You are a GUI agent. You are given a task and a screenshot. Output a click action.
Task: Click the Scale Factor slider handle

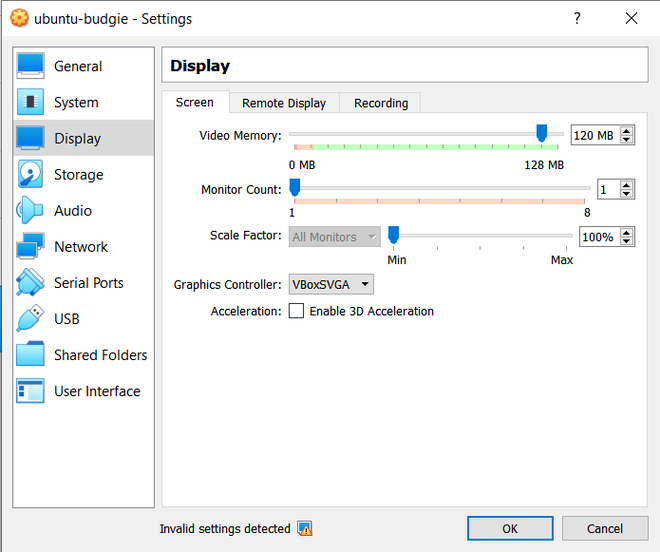(393, 235)
